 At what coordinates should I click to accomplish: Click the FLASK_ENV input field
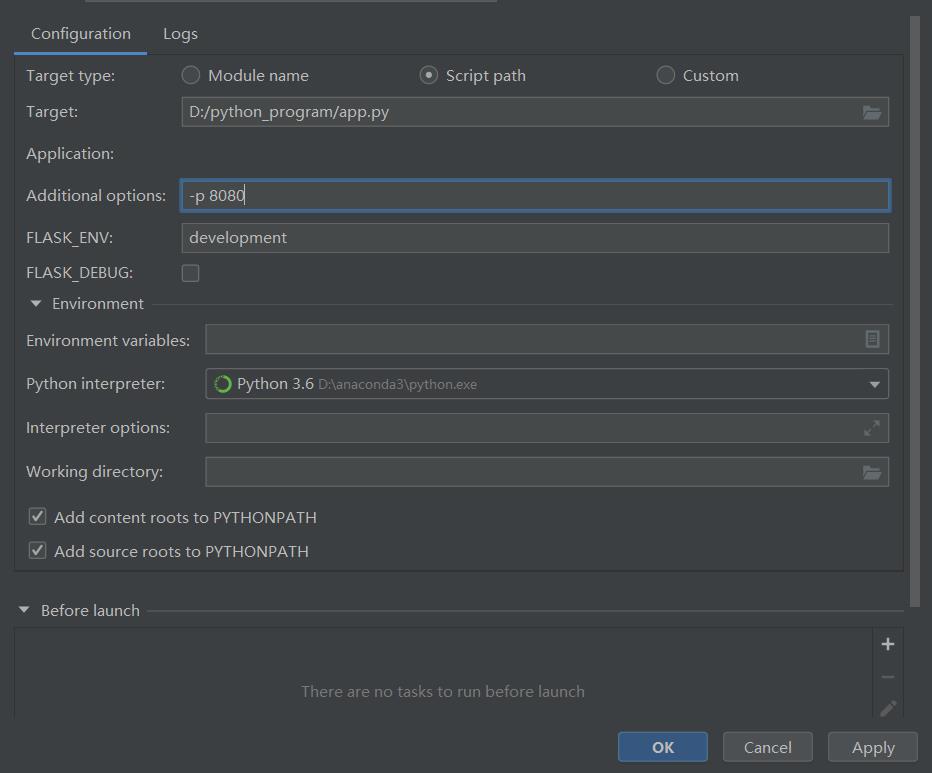[535, 238]
